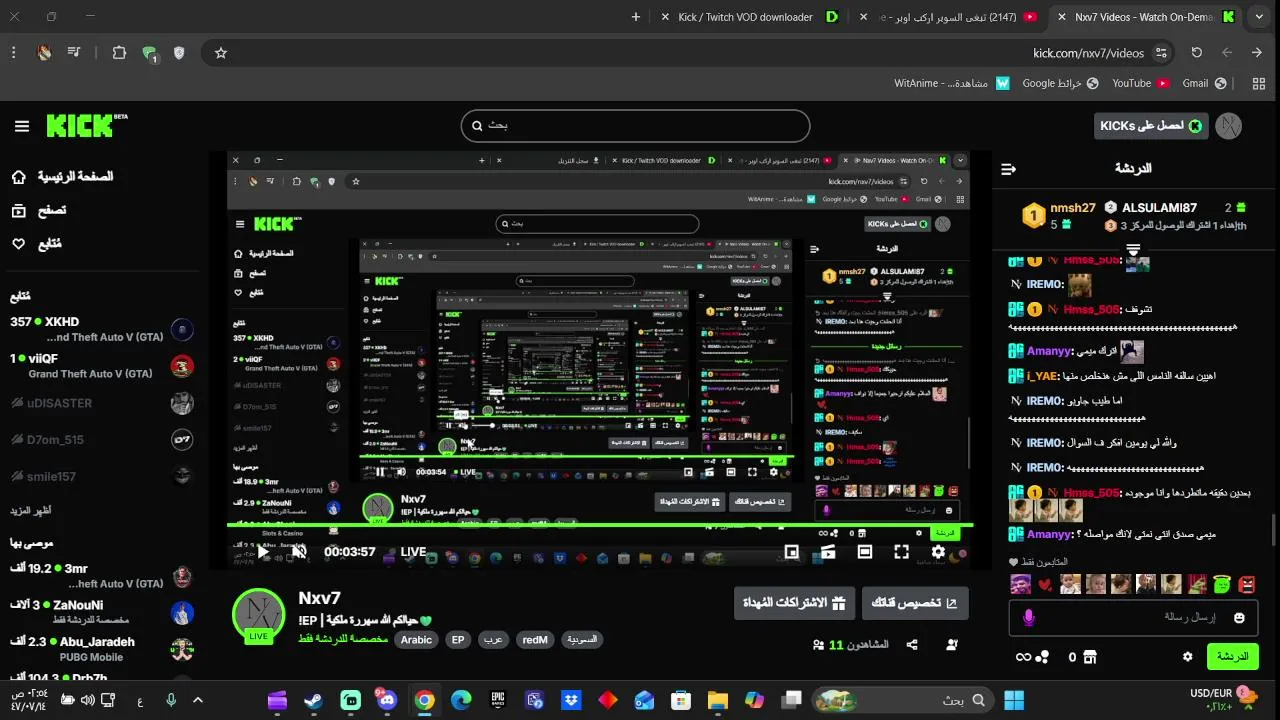
Task: Click the video progress bar
Action: click(600, 524)
